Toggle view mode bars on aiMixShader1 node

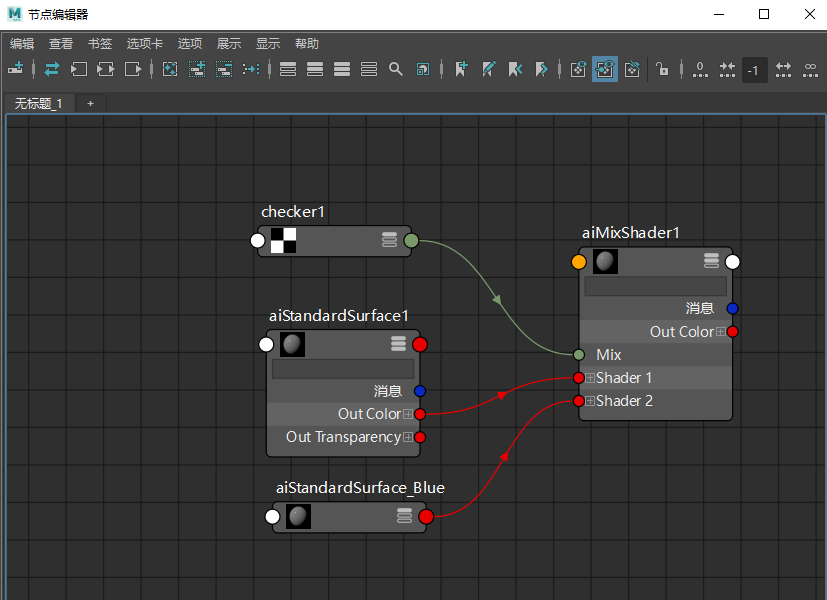(711, 260)
